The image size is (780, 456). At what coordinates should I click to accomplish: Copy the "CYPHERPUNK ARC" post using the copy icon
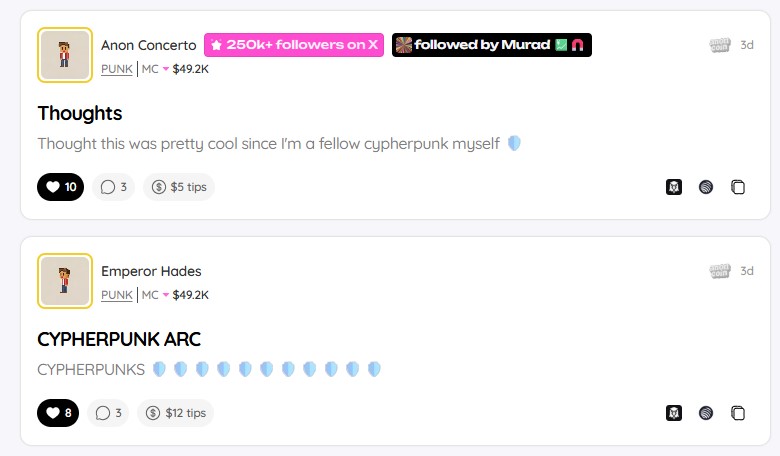tap(738, 412)
